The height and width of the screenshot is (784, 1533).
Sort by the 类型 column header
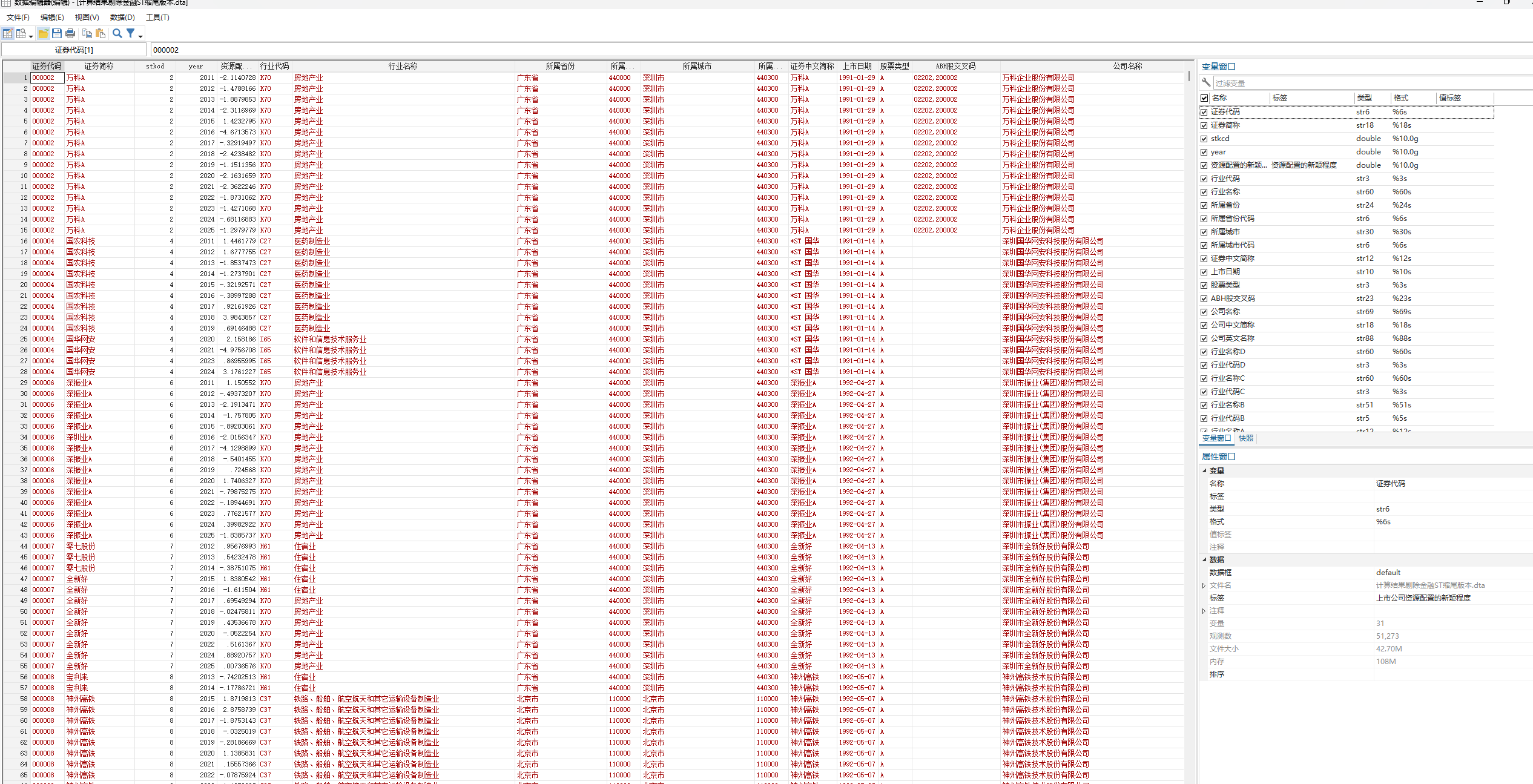(x=1365, y=98)
